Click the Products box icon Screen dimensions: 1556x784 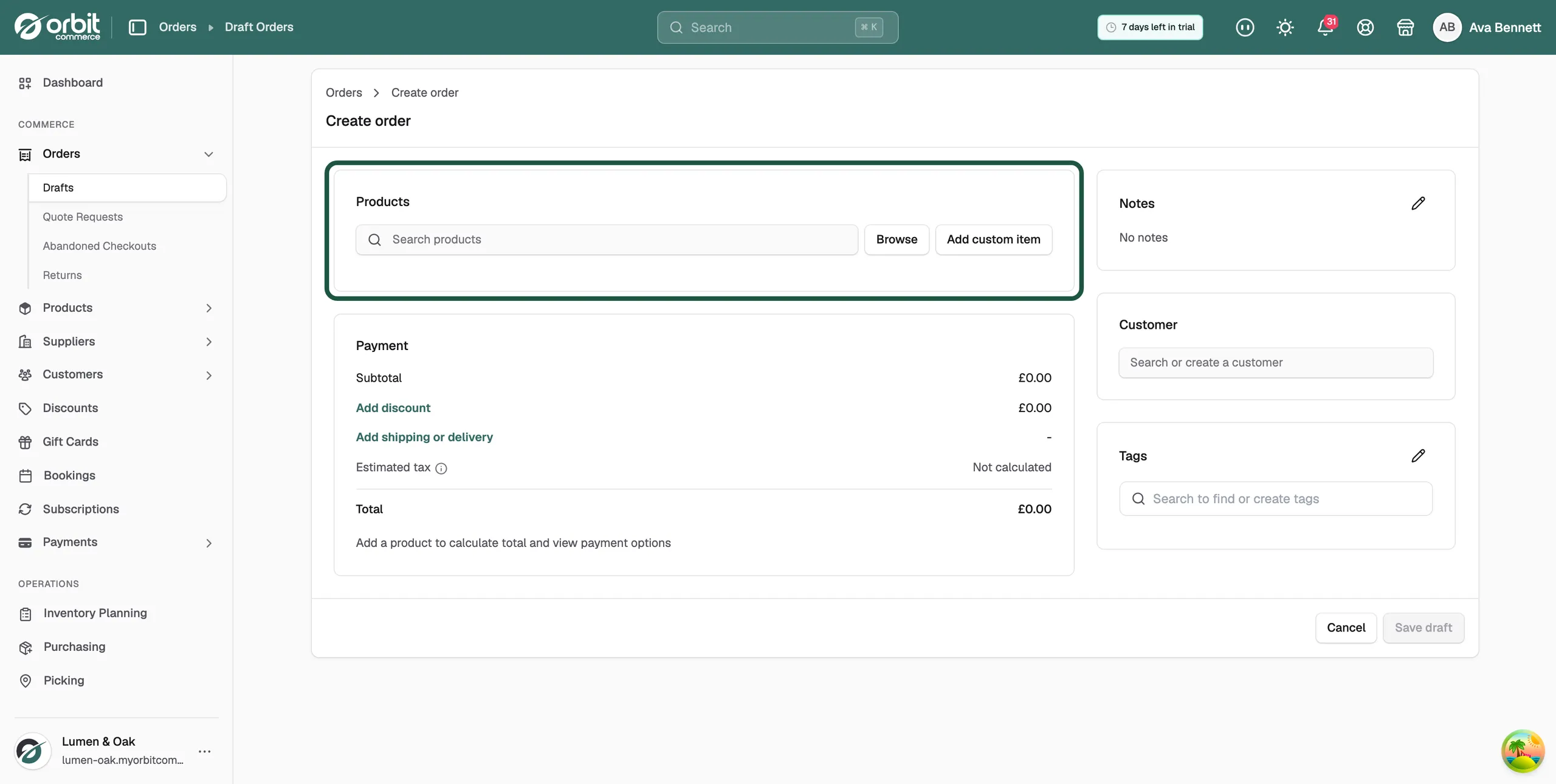pos(25,308)
